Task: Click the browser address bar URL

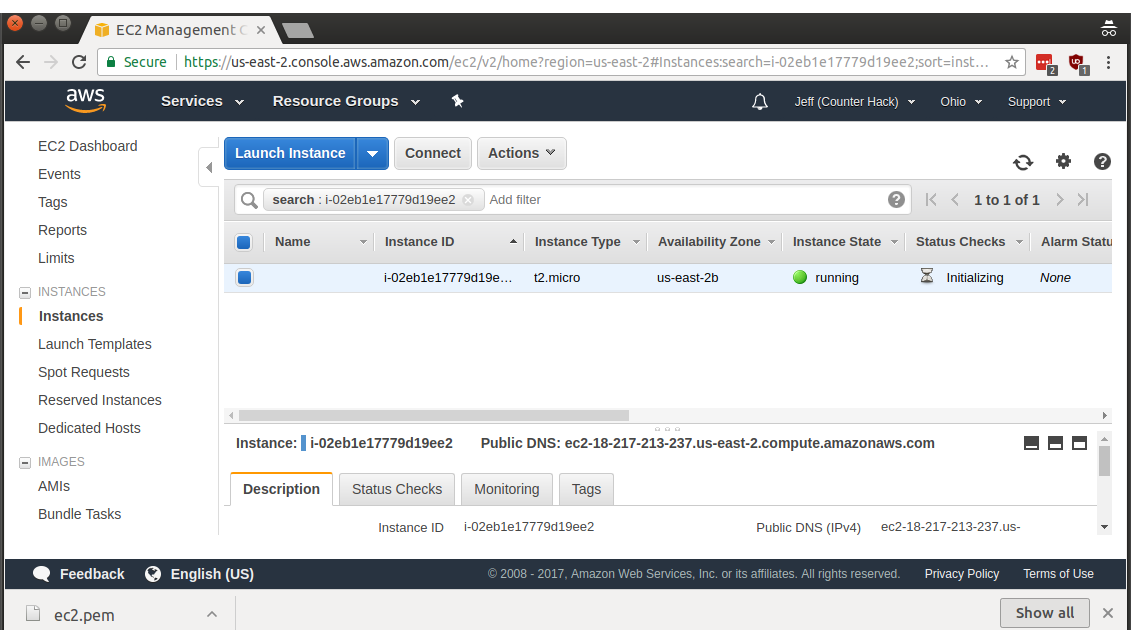Action: 586,62
